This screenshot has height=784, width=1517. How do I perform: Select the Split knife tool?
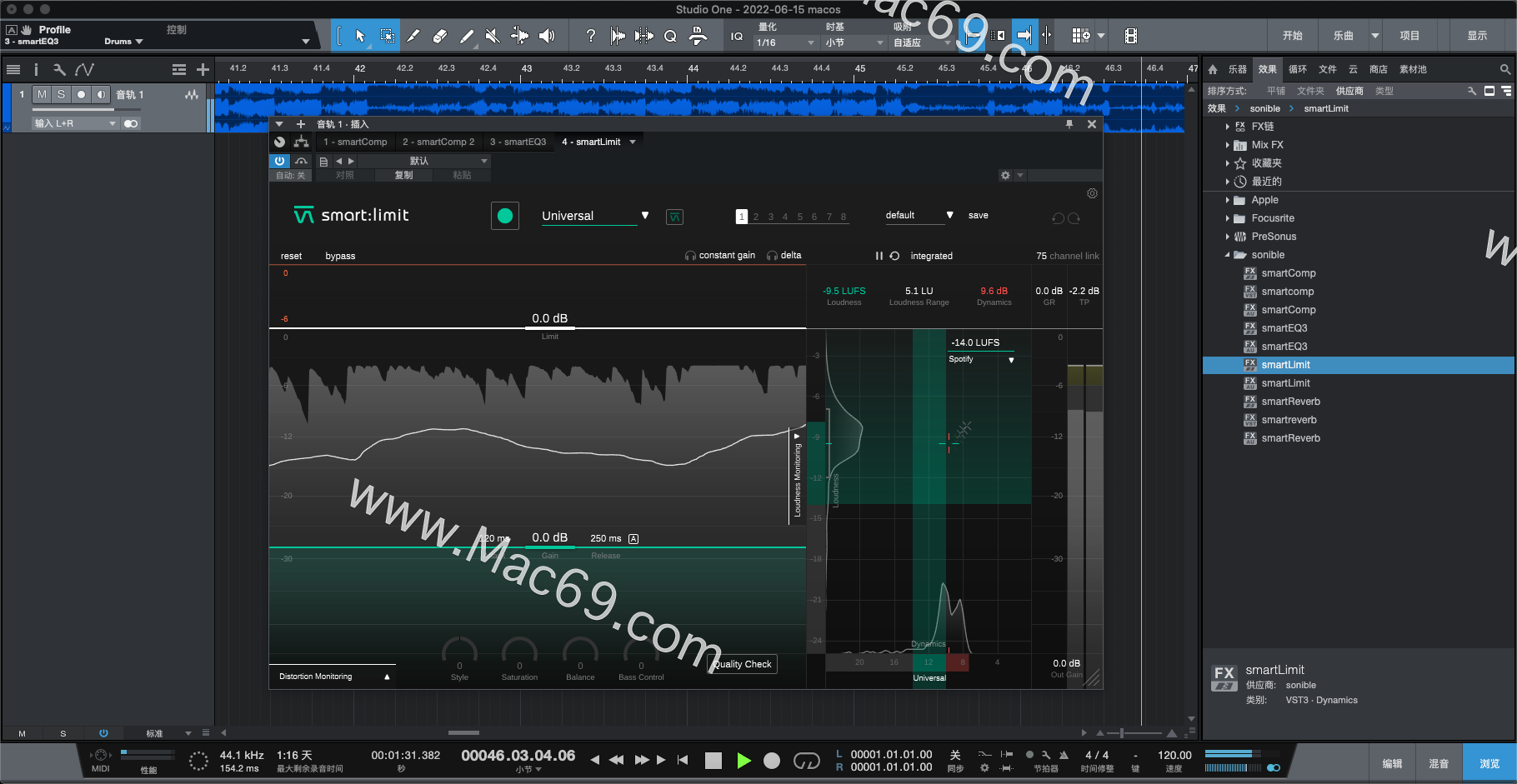pos(413,36)
